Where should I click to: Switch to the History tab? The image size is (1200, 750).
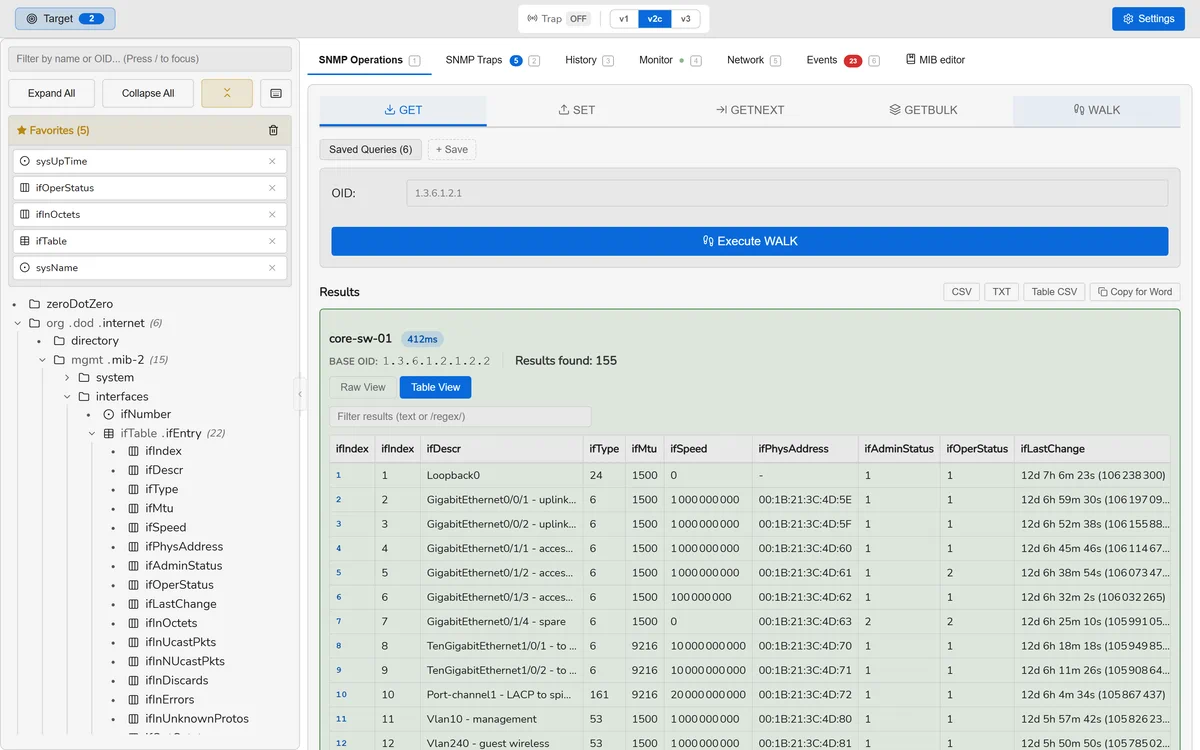coord(589,60)
